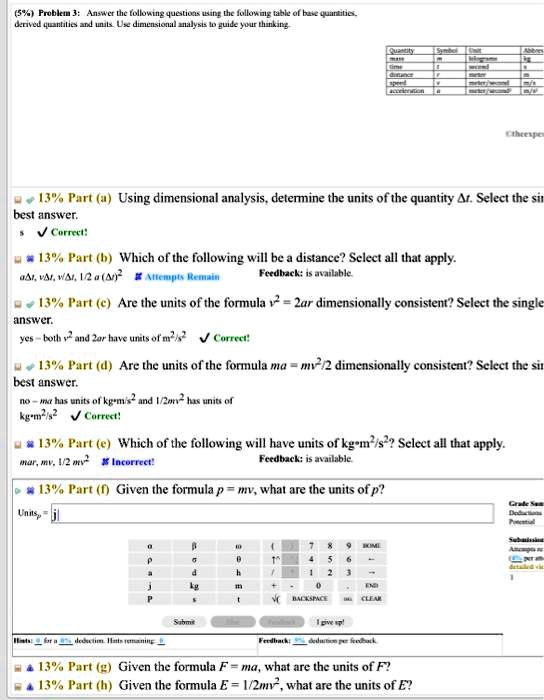Click the END key on the keypad
Image resolution: width=544 pixels, height=700 pixels.
click(371, 586)
